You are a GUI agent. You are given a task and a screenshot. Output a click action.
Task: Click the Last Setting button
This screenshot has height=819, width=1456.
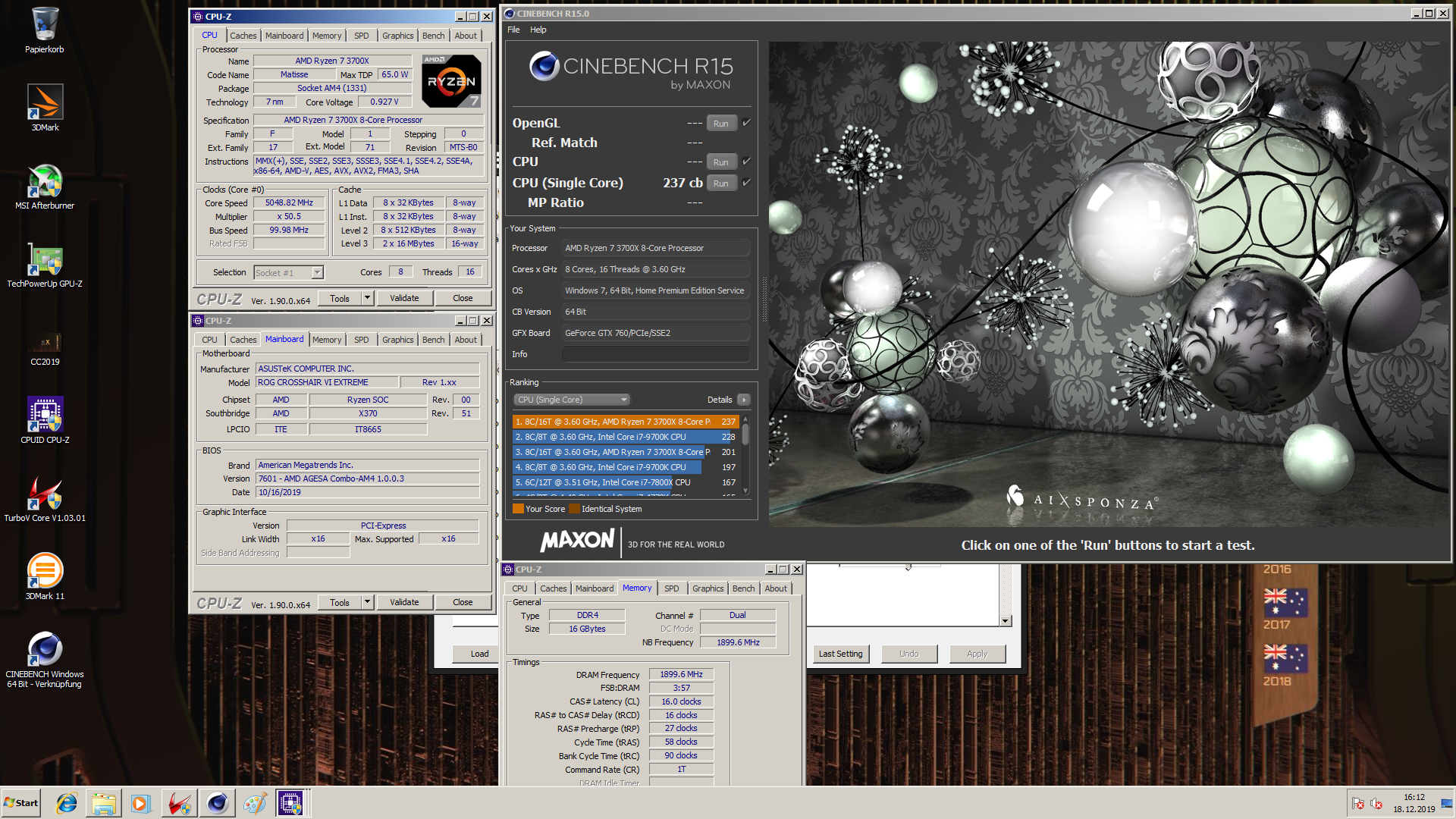point(840,654)
